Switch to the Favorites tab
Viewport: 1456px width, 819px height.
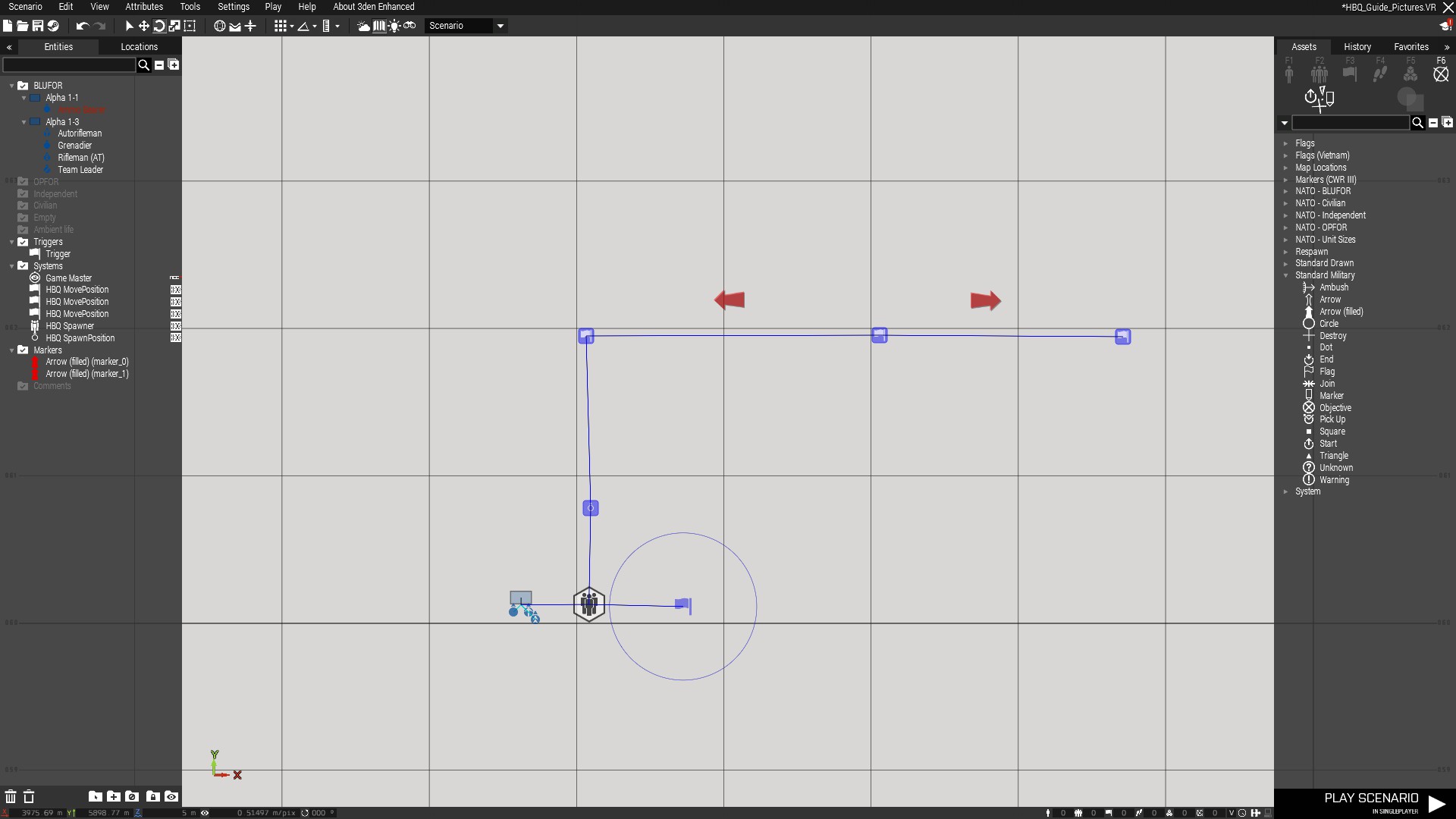point(1410,47)
